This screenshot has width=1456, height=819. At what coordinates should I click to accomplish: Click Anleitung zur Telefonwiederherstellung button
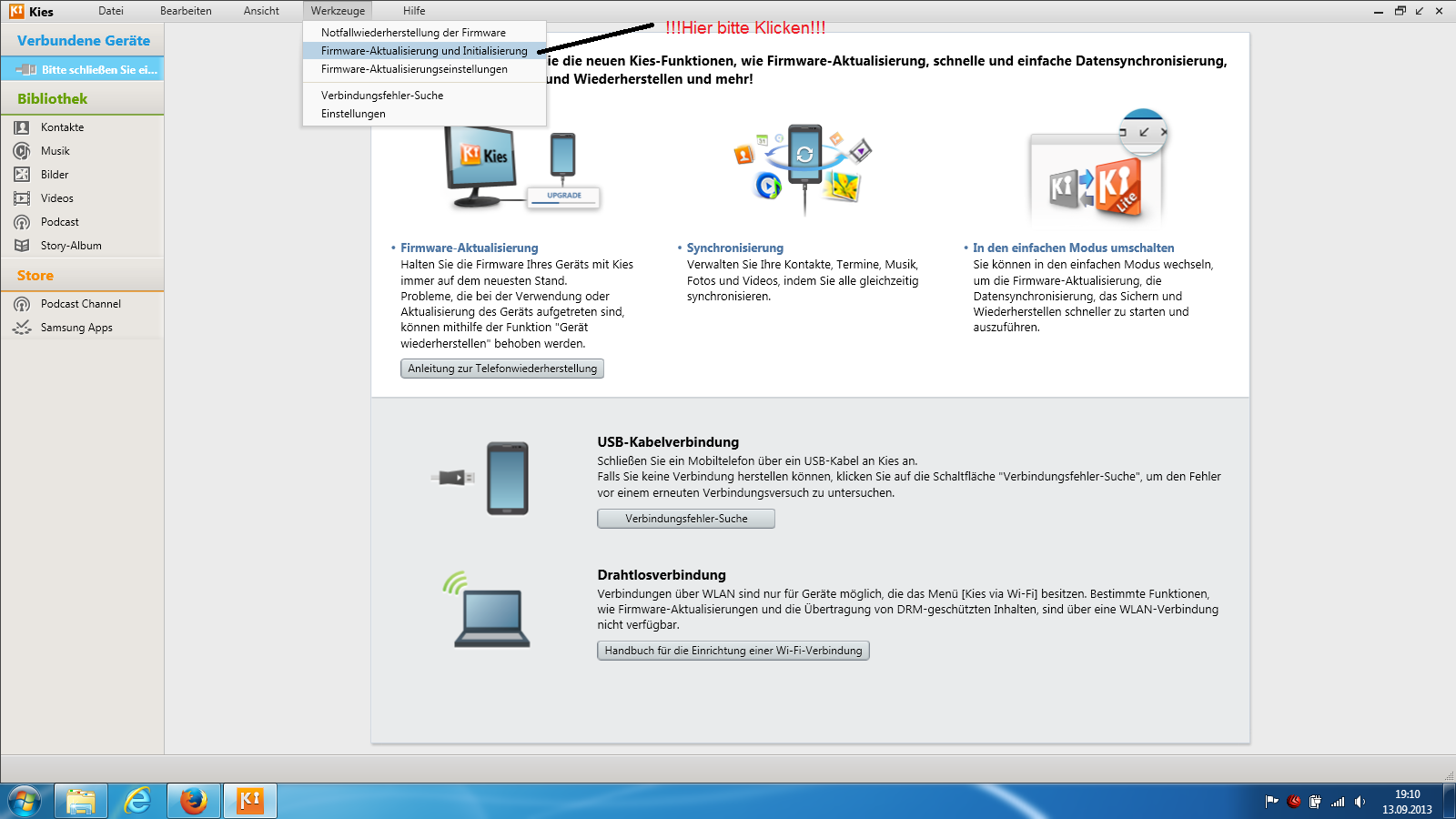tap(502, 369)
